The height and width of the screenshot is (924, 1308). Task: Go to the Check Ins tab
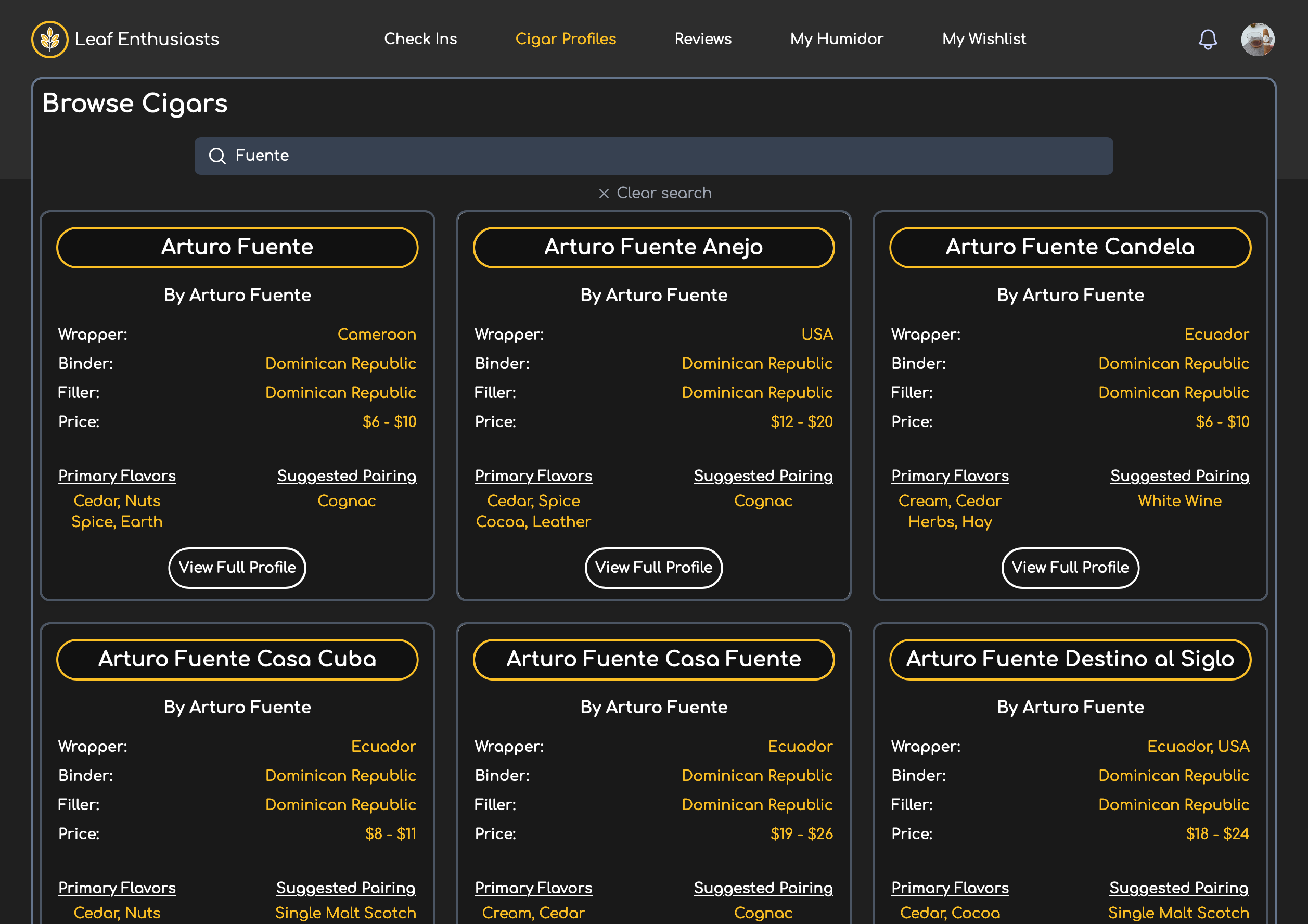pyautogui.click(x=420, y=38)
